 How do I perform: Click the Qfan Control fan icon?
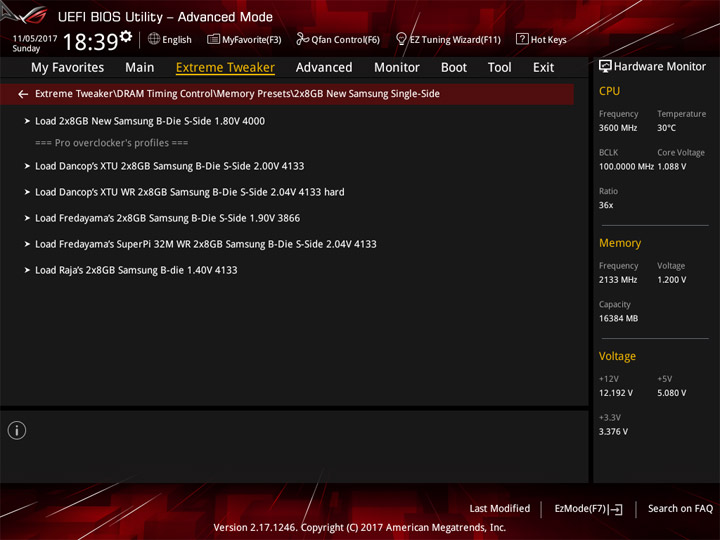[302, 39]
